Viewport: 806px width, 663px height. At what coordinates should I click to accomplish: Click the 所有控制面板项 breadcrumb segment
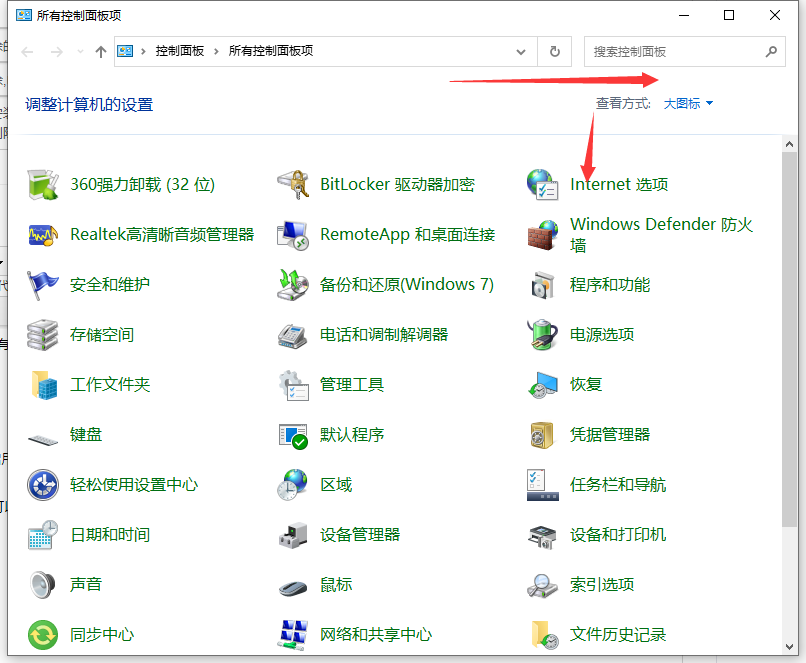click(271, 51)
